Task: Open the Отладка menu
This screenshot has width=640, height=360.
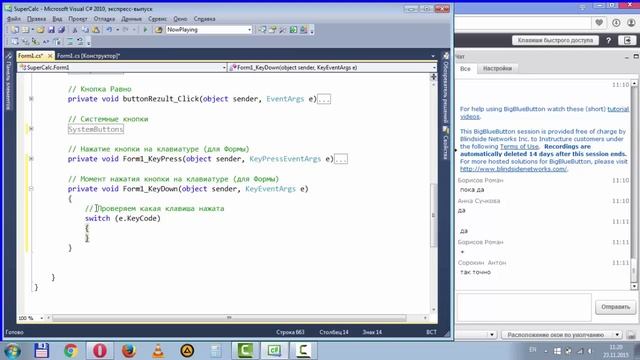Action: pos(104,19)
